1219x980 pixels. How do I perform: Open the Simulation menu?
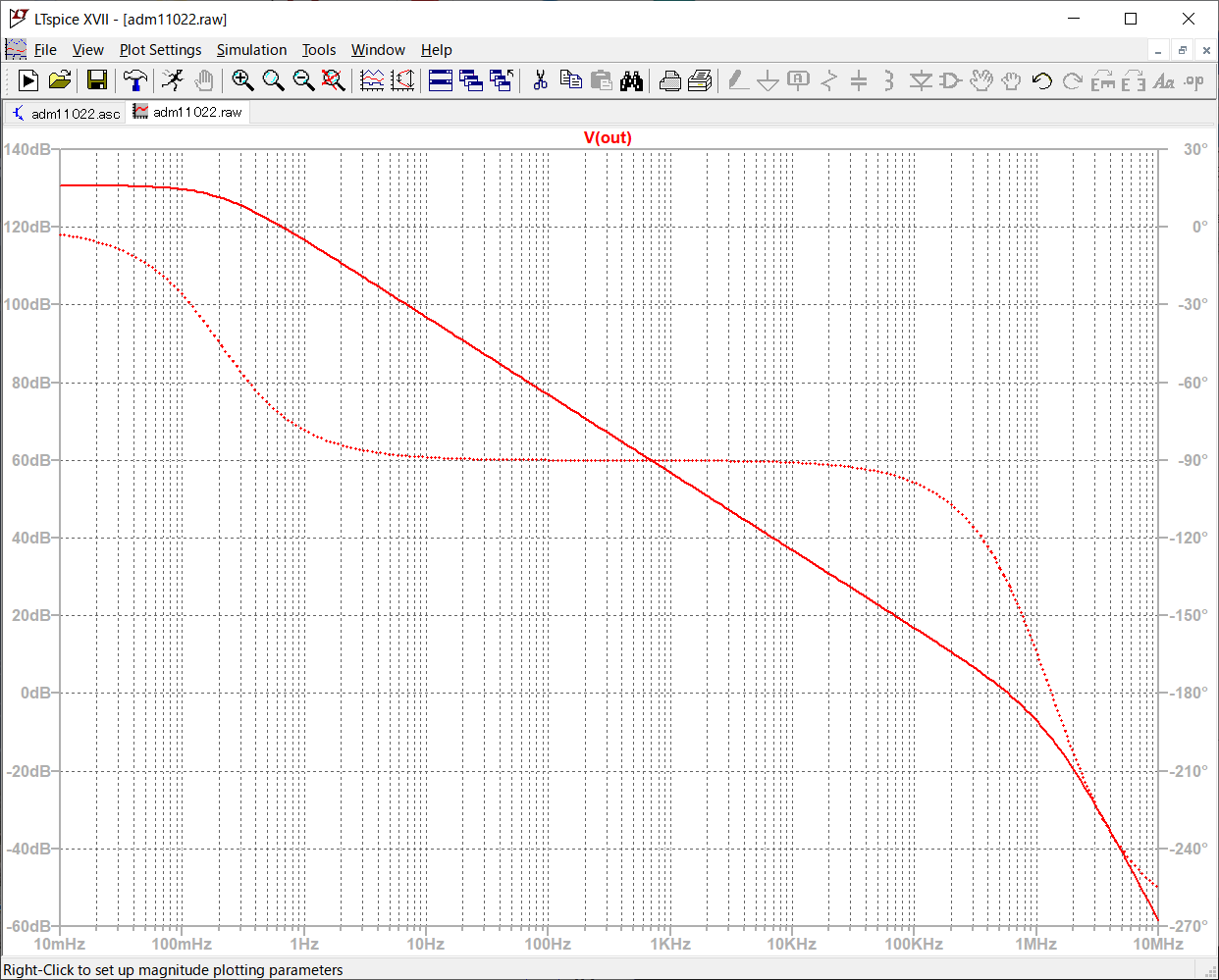click(x=252, y=50)
